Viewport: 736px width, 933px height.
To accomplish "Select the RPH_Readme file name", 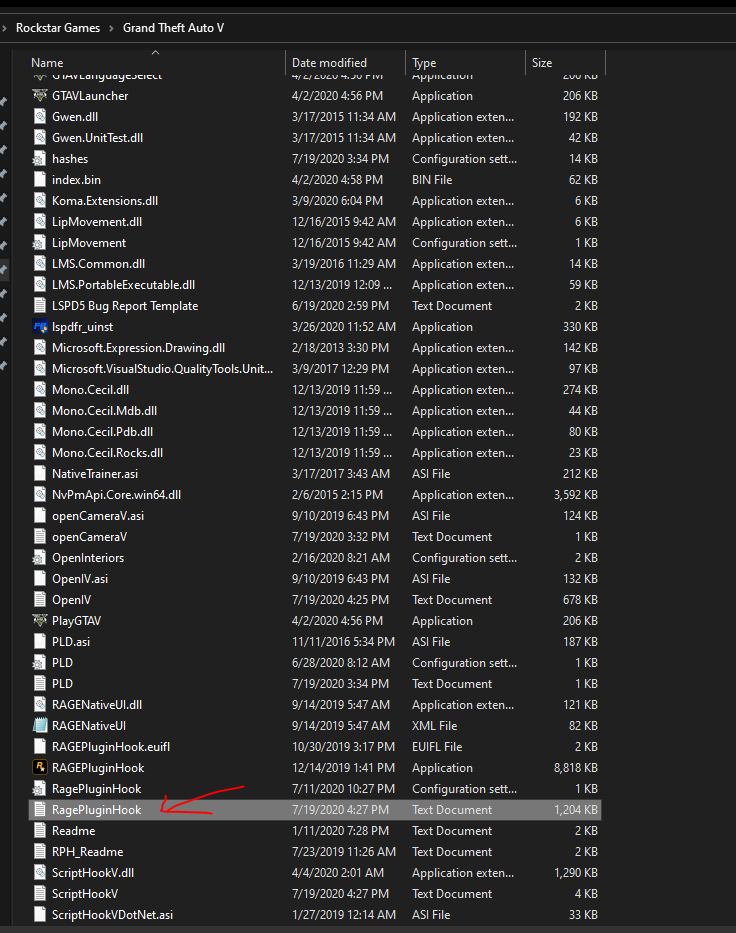I will coord(87,851).
